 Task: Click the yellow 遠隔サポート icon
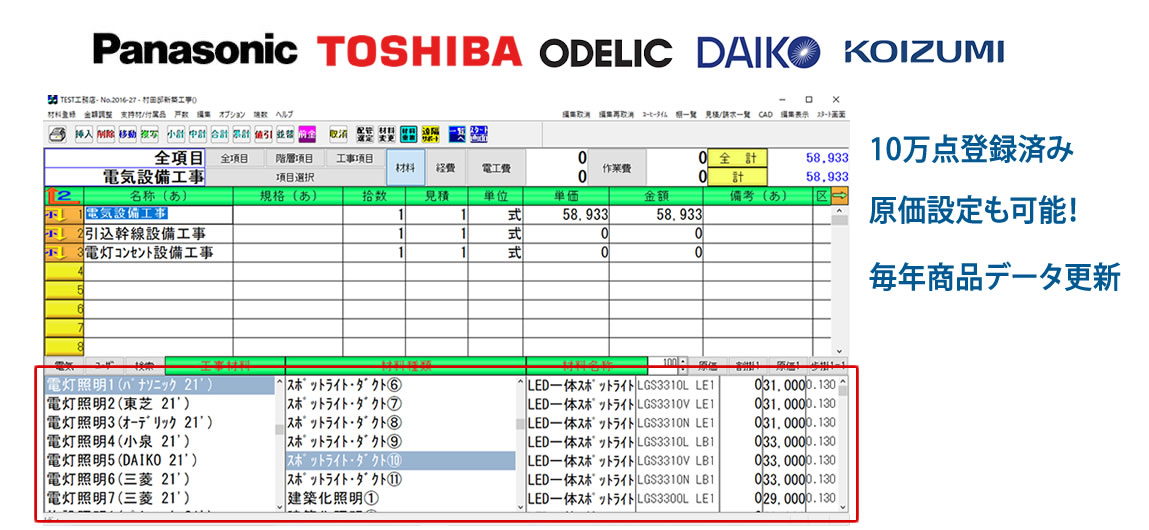click(430, 134)
